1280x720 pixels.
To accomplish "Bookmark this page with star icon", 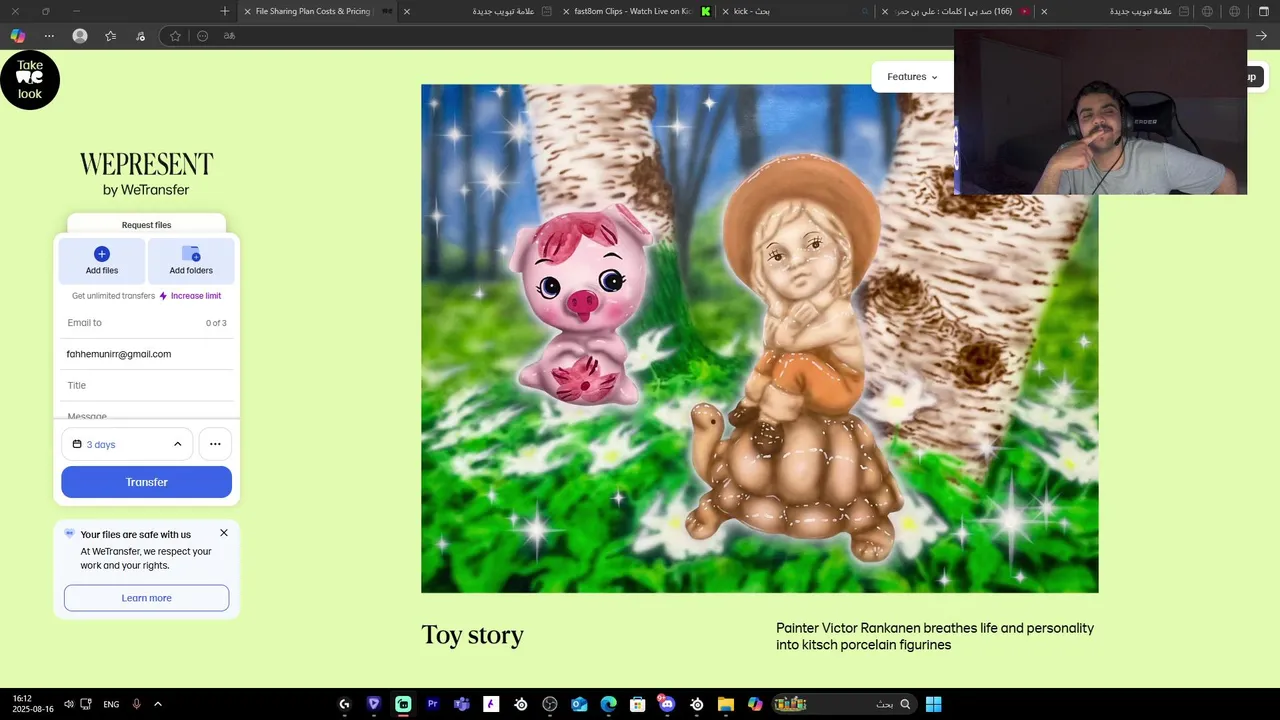I will click(x=175, y=36).
